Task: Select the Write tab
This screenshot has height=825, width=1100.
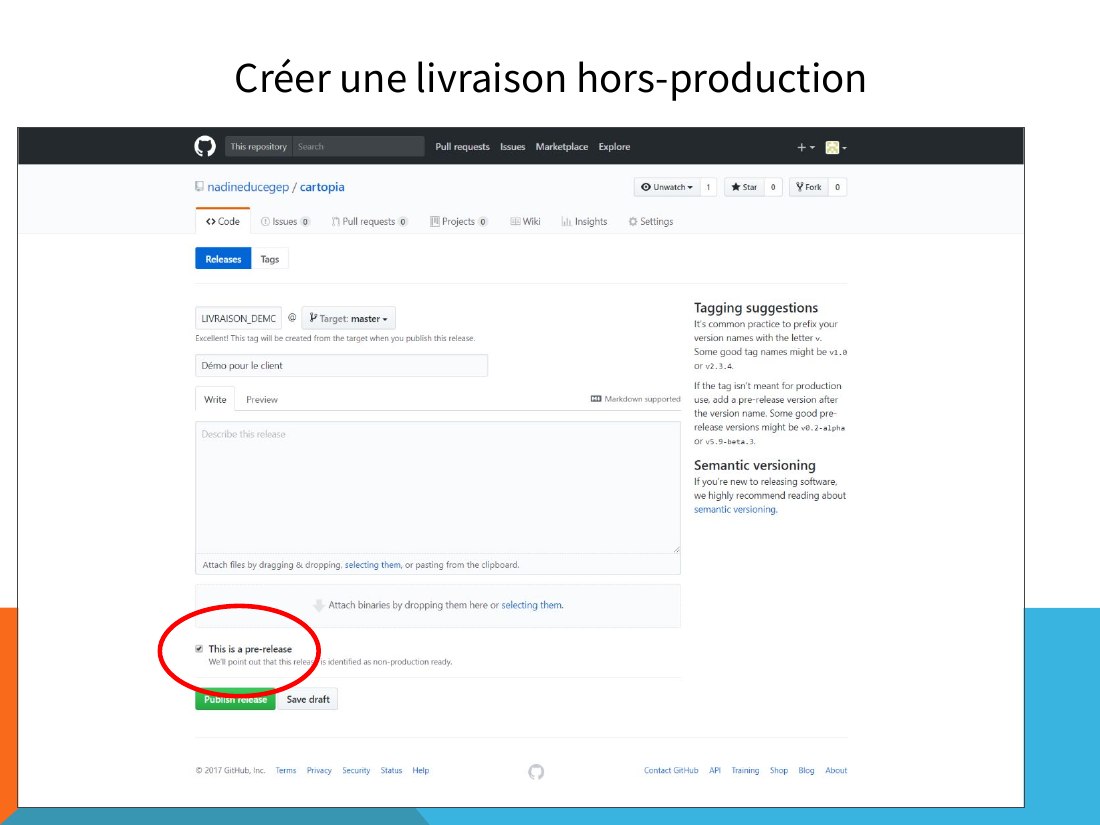Action: point(215,399)
